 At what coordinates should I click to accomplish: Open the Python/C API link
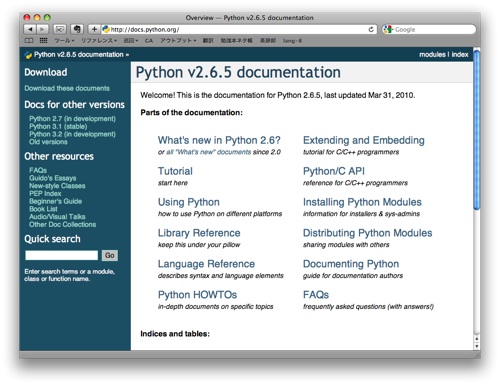click(334, 171)
